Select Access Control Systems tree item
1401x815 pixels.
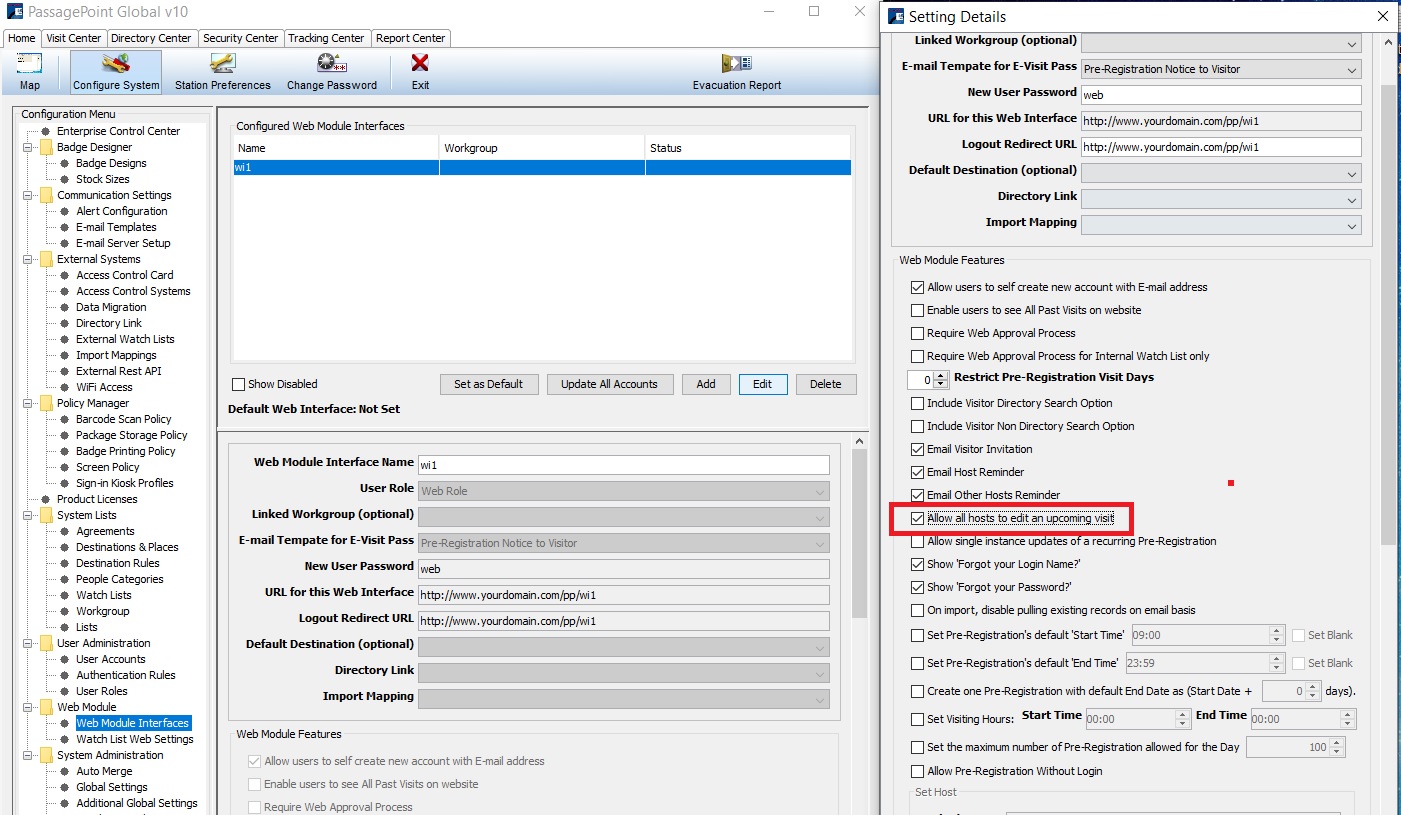coord(133,291)
